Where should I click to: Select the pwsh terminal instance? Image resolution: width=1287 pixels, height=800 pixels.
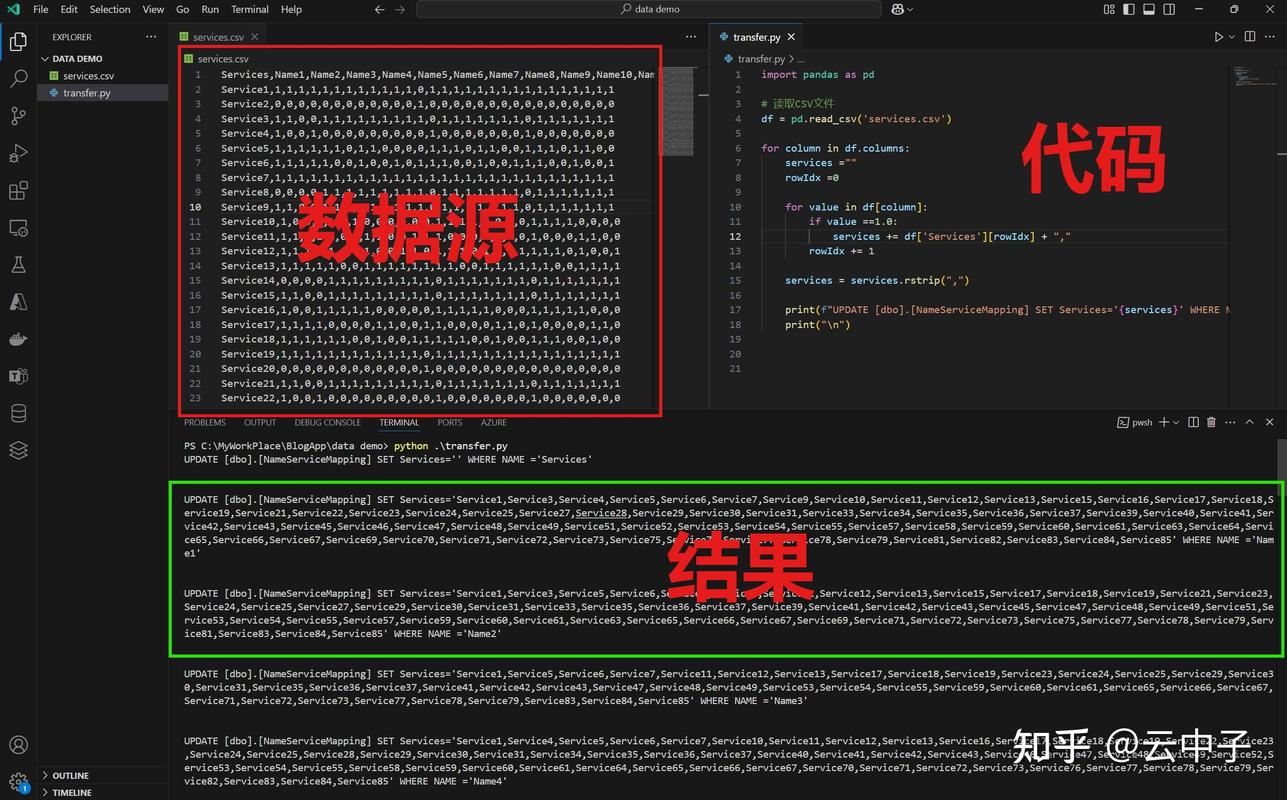1134,423
